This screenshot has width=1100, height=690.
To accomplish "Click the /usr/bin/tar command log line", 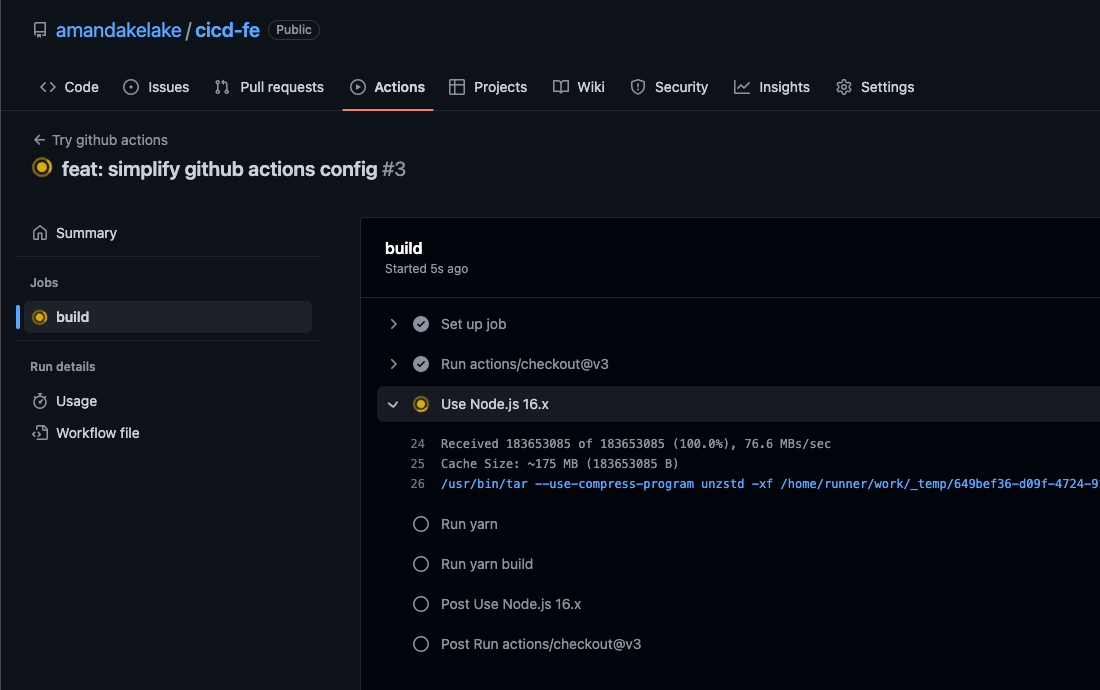I will tap(770, 484).
